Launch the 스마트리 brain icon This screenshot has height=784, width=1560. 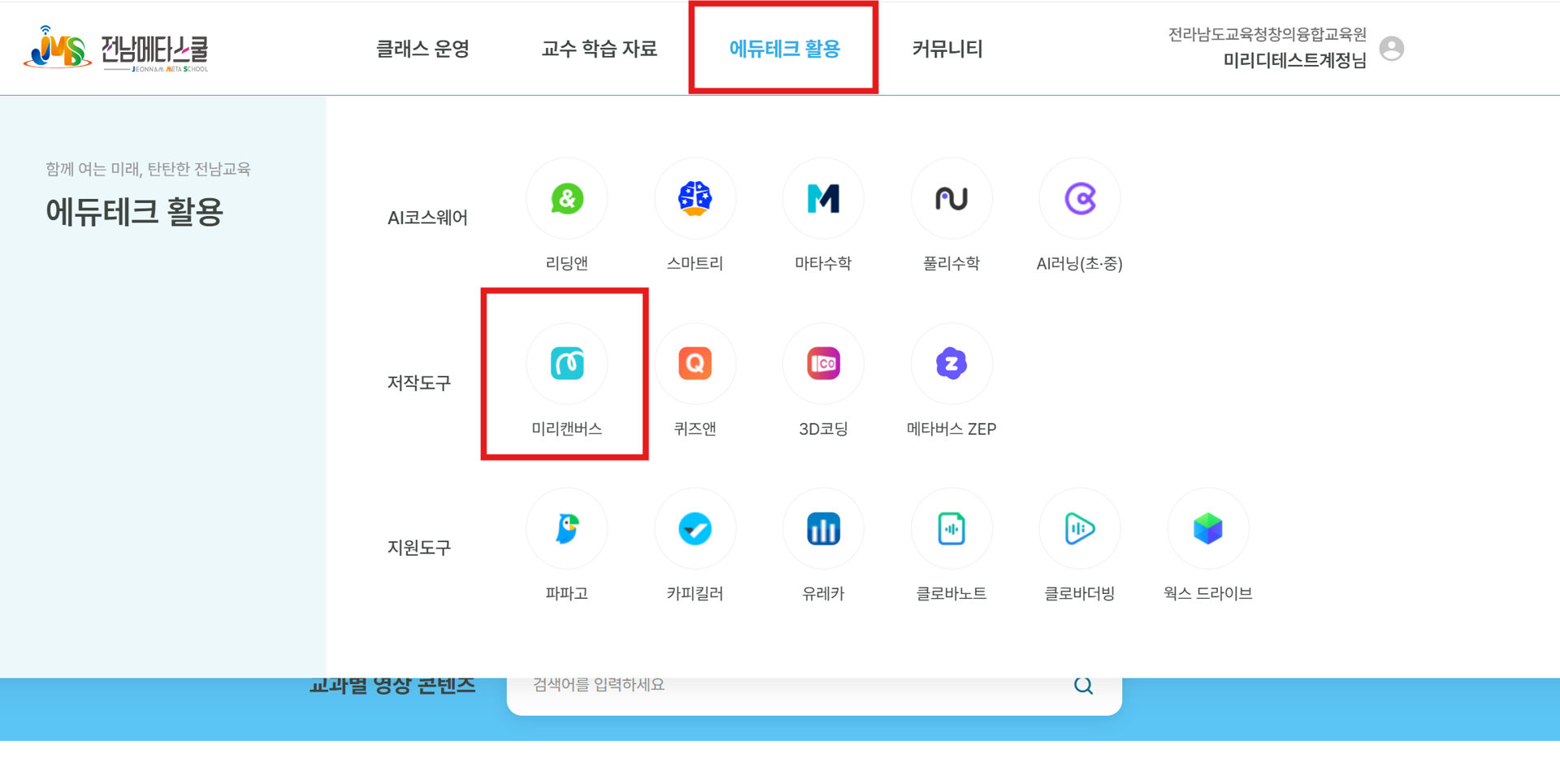point(695,199)
